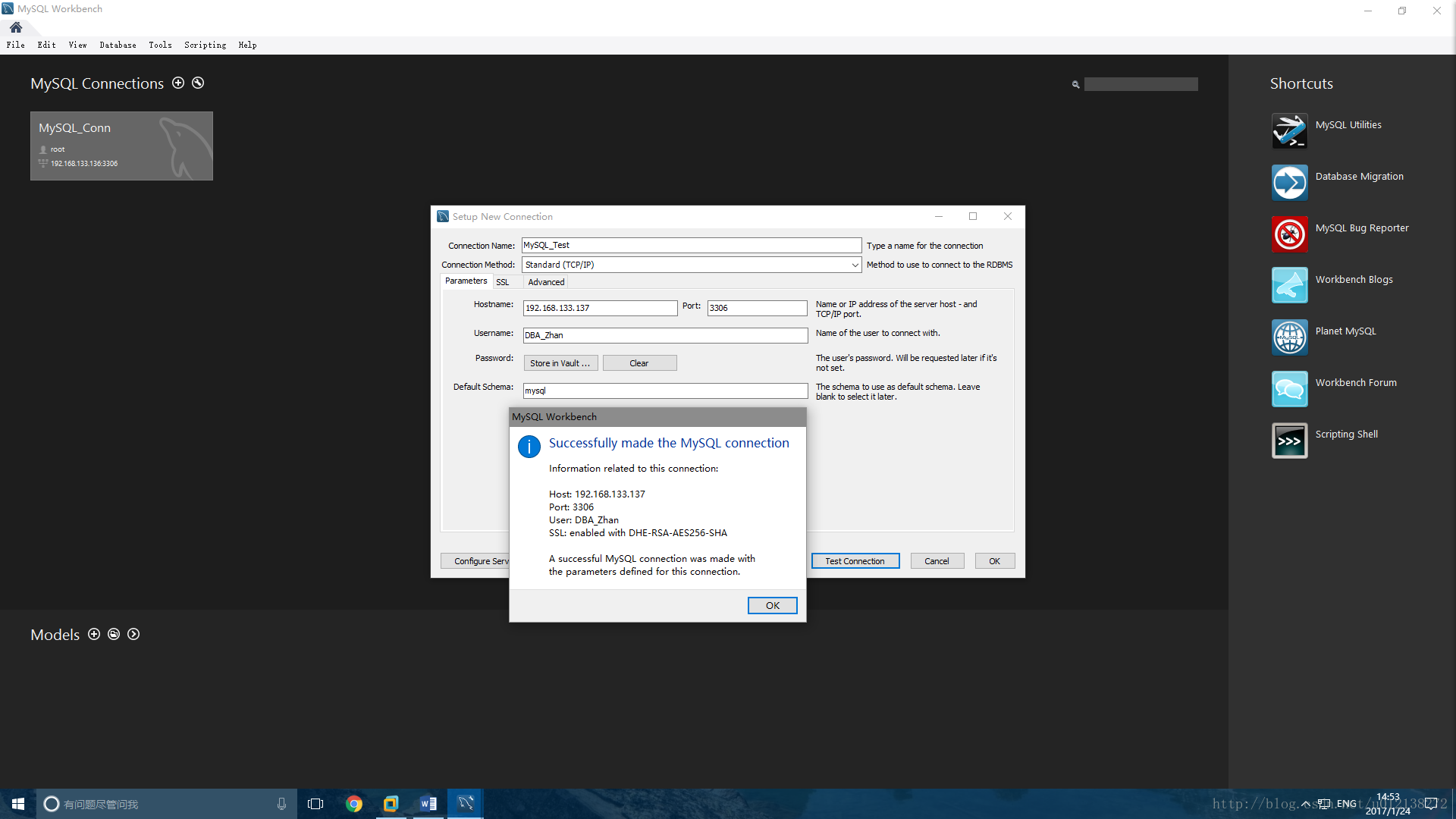This screenshot has height=819, width=1456.
Task: Click the connections search box
Action: coord(1141,84)
